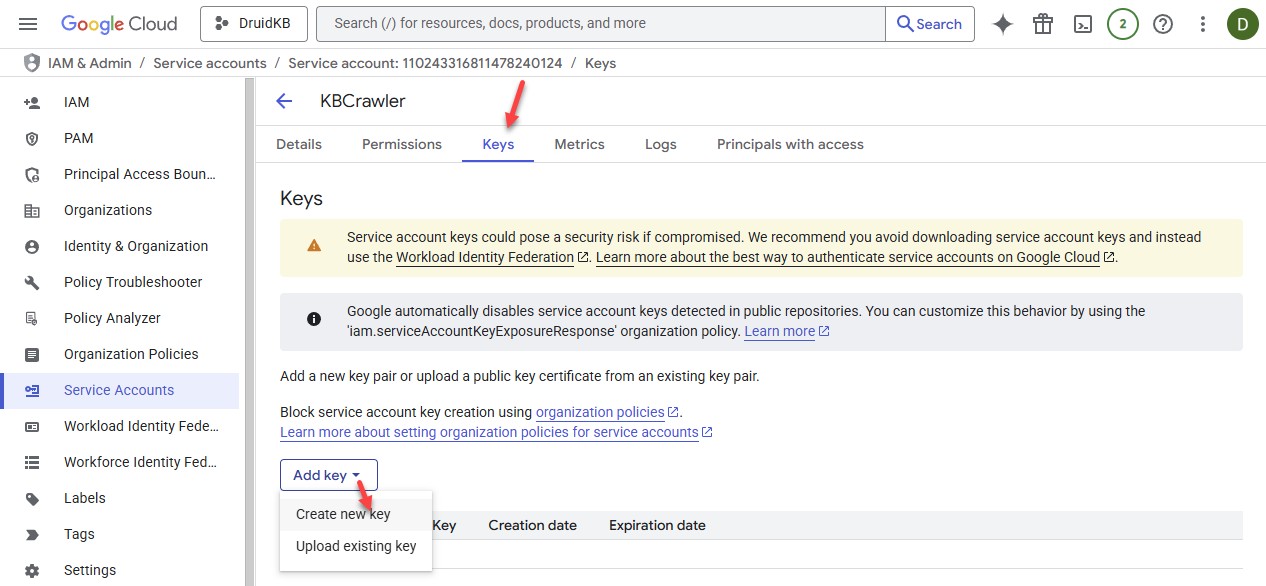Switch to the Permissions tab
This screenshot has width=1266, height=586.
point(402,144)
